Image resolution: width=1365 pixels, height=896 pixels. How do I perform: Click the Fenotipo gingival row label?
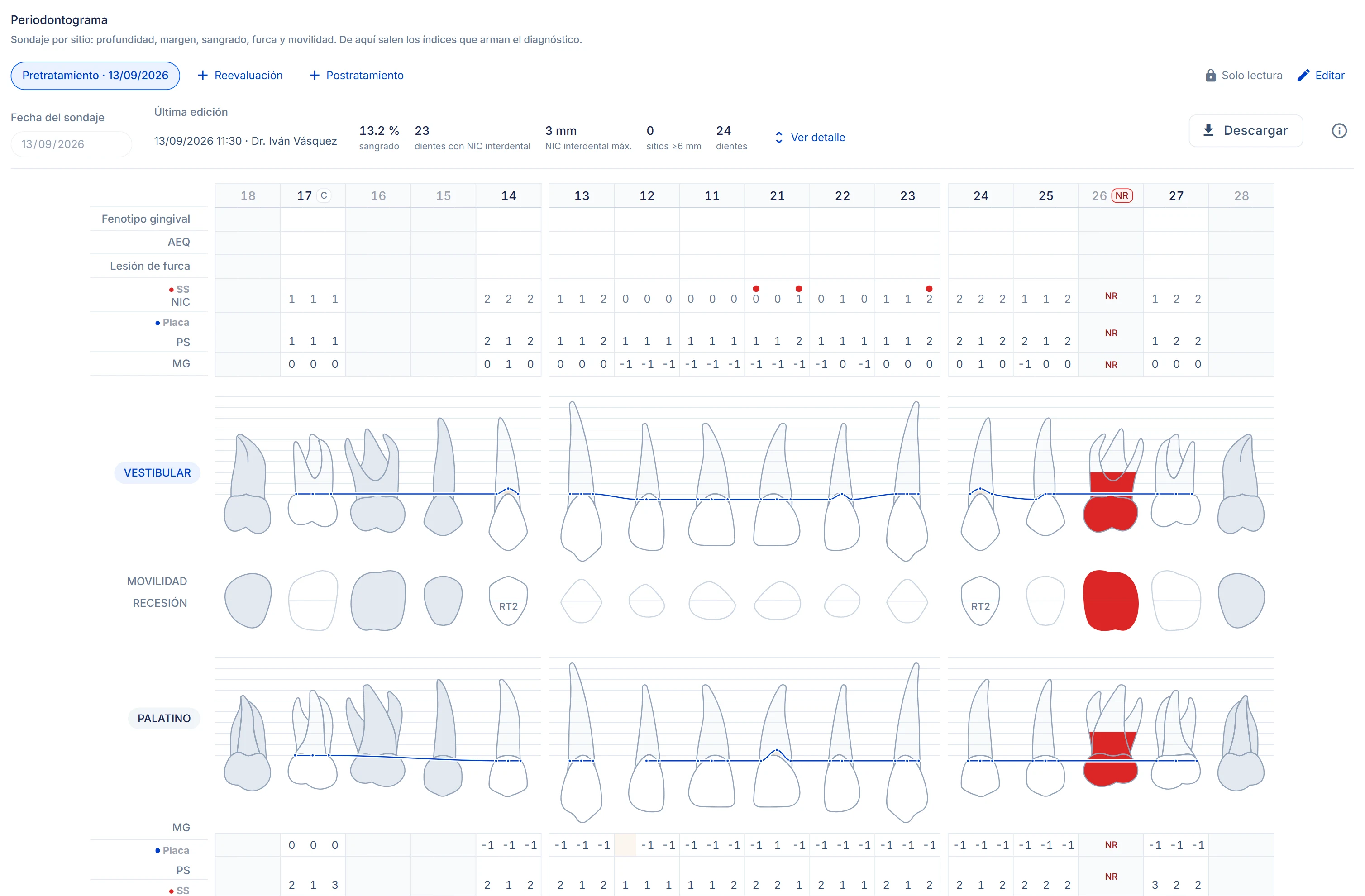(x=146, y=219)
